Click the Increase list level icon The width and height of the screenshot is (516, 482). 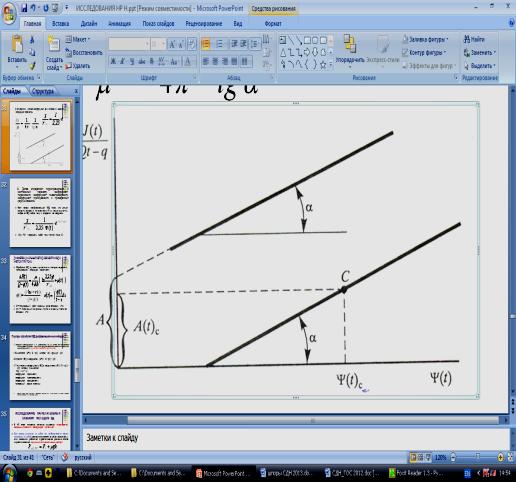pos(244,44)
